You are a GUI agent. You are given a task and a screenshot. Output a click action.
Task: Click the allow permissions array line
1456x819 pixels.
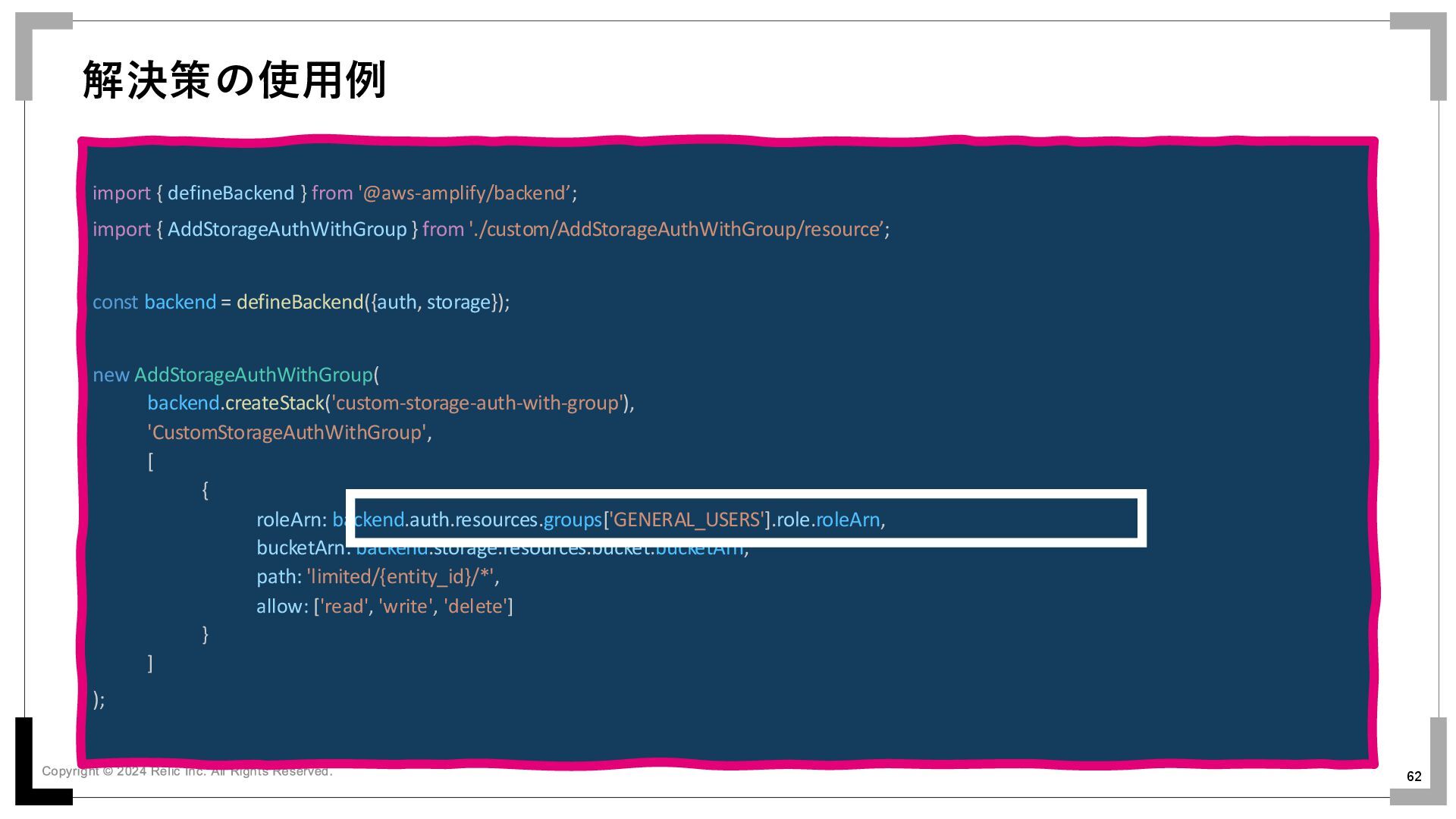[384, 607]
